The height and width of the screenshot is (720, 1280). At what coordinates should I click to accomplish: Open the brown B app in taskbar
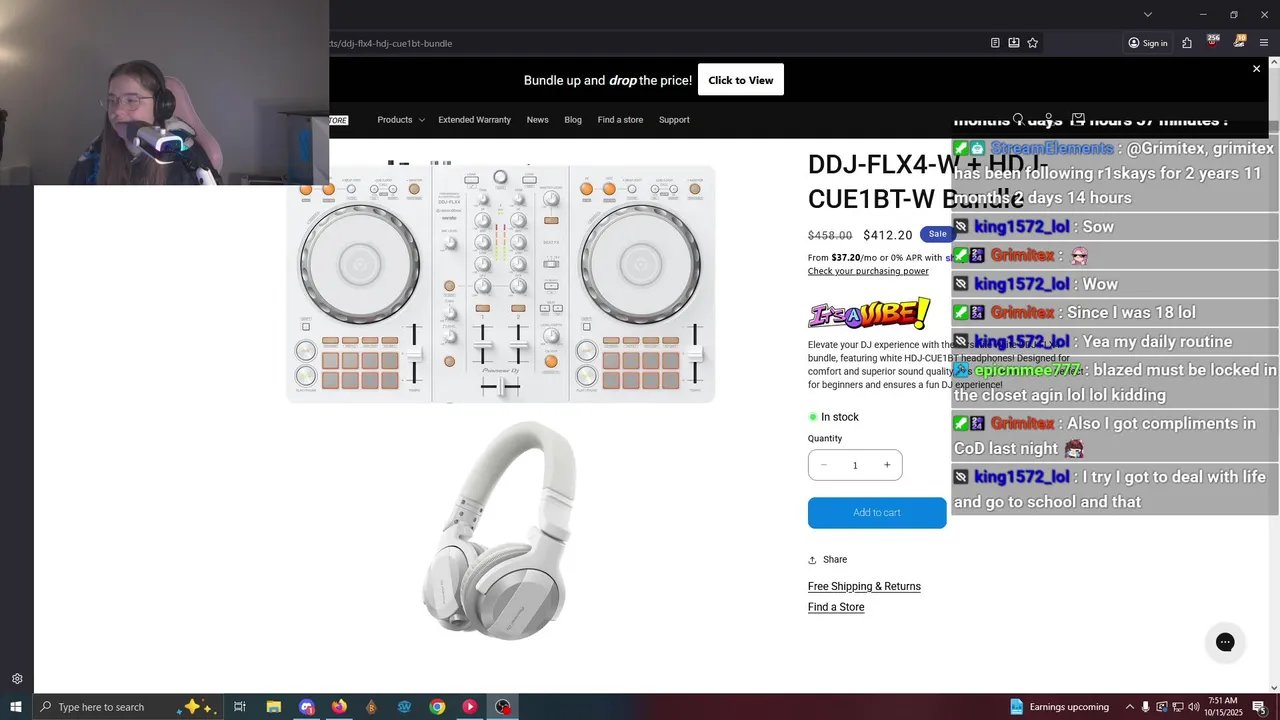pyautogui.click(x=371, y=707)
